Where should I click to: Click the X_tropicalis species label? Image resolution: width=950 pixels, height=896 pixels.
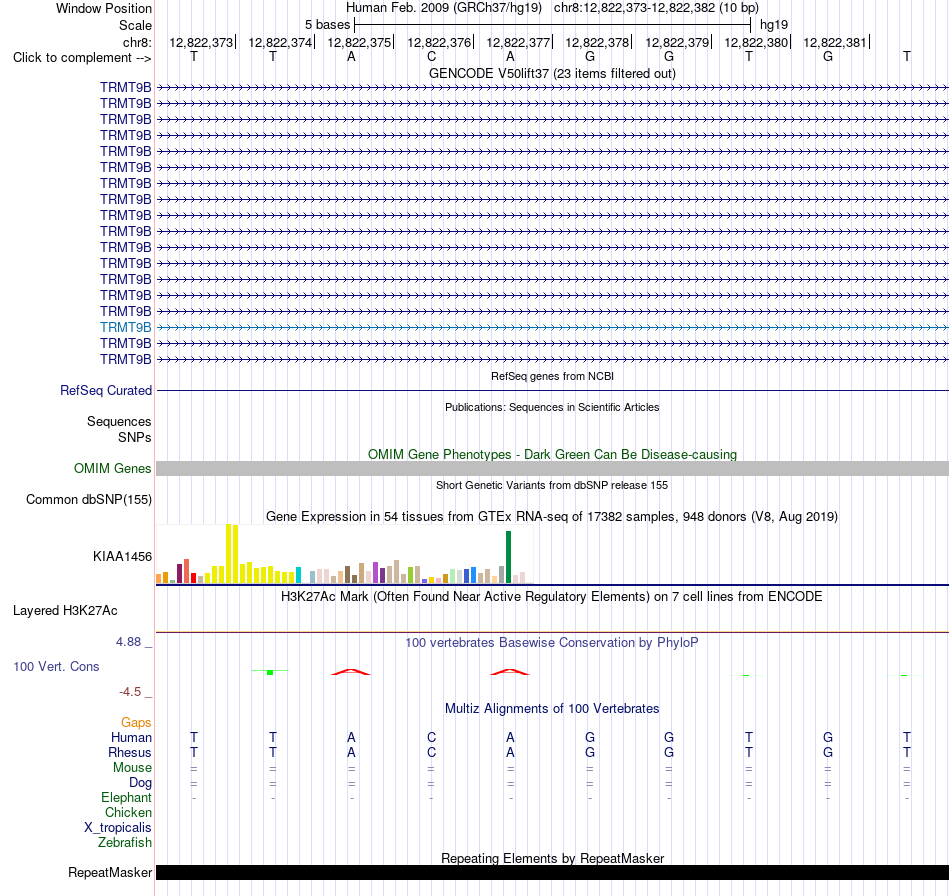(118, 828)
